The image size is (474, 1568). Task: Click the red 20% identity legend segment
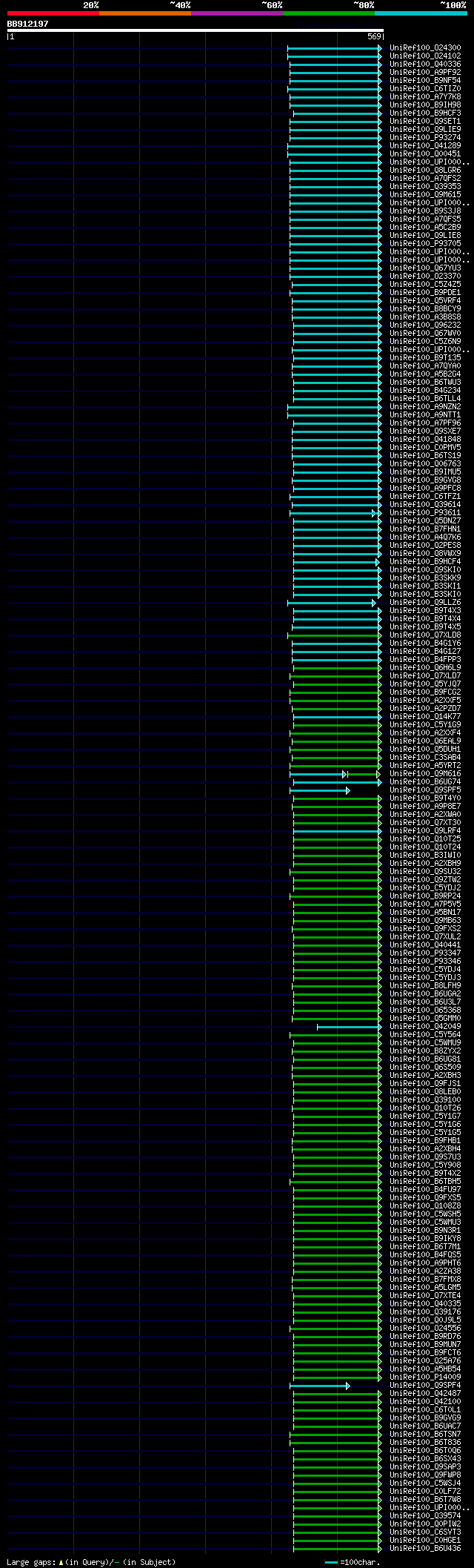(x=53, y=13)
